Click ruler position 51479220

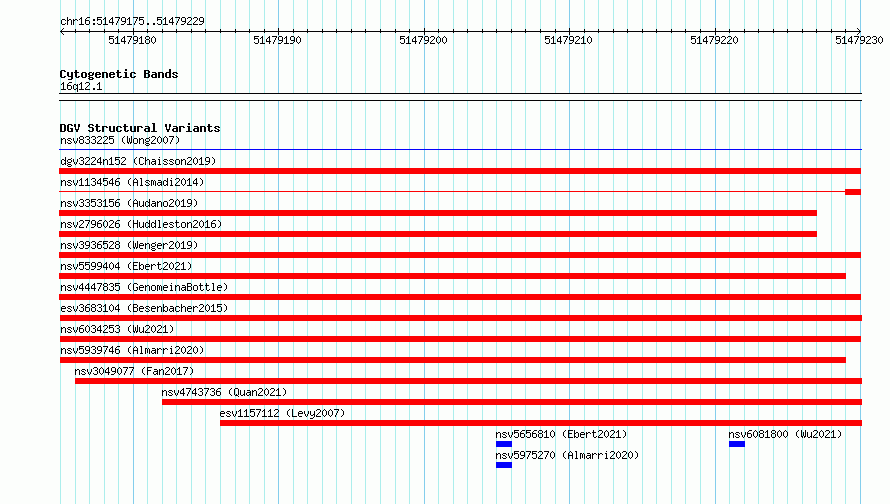[714, 40]
